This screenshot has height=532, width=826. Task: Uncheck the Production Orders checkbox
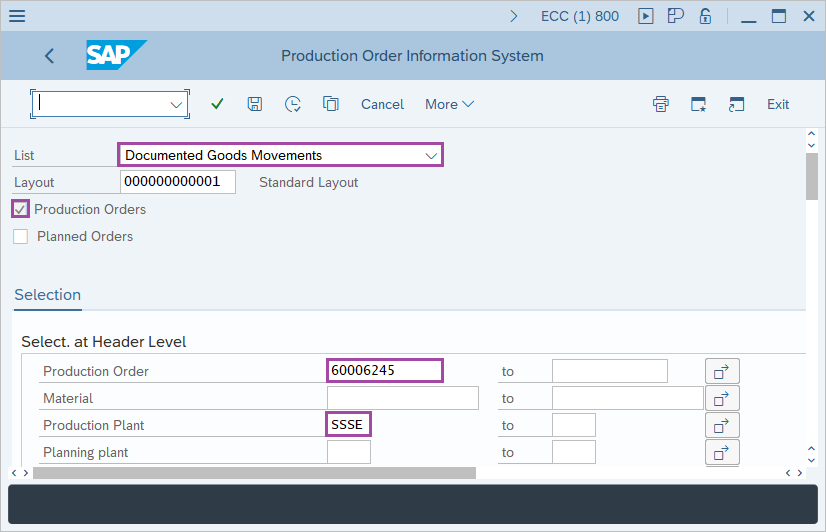click(x=21, y=209)
